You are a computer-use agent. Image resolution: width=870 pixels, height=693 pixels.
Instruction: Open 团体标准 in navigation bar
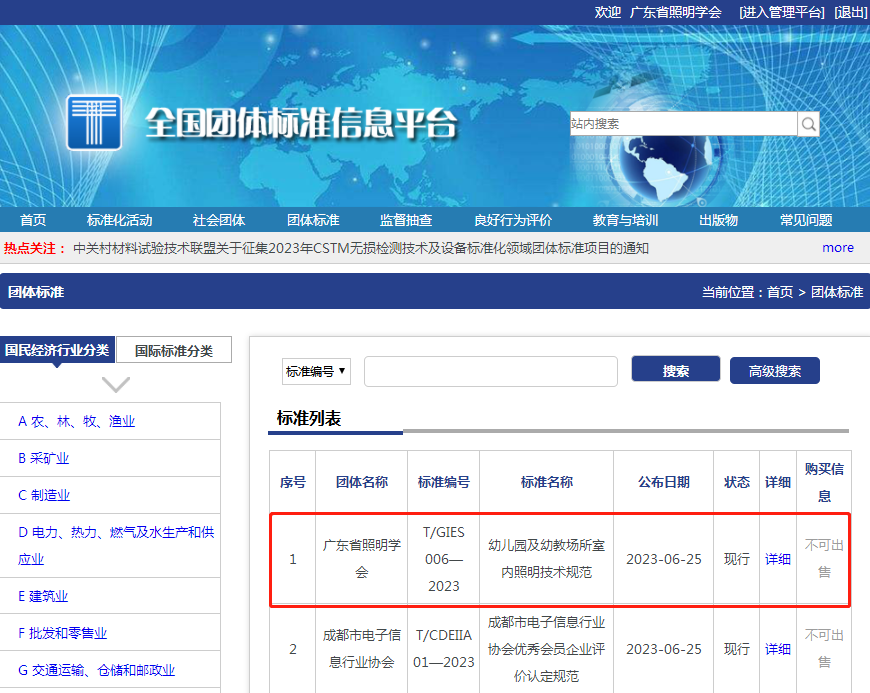pos(313,220)
